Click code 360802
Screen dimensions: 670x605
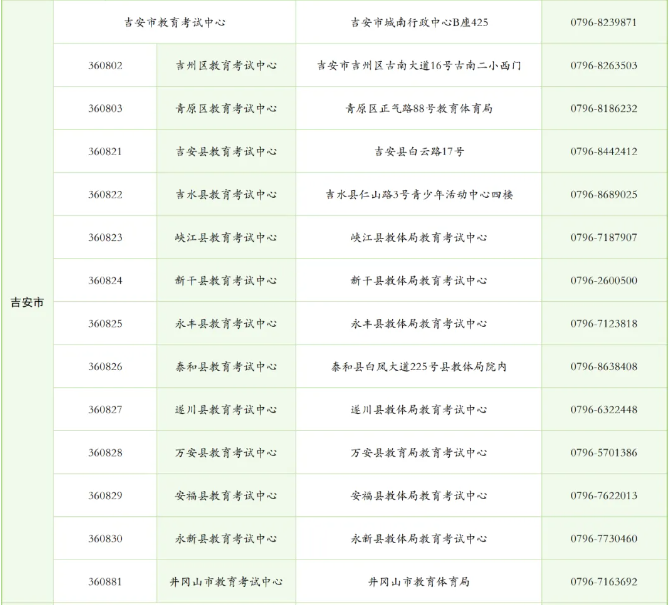pos(105,65)
